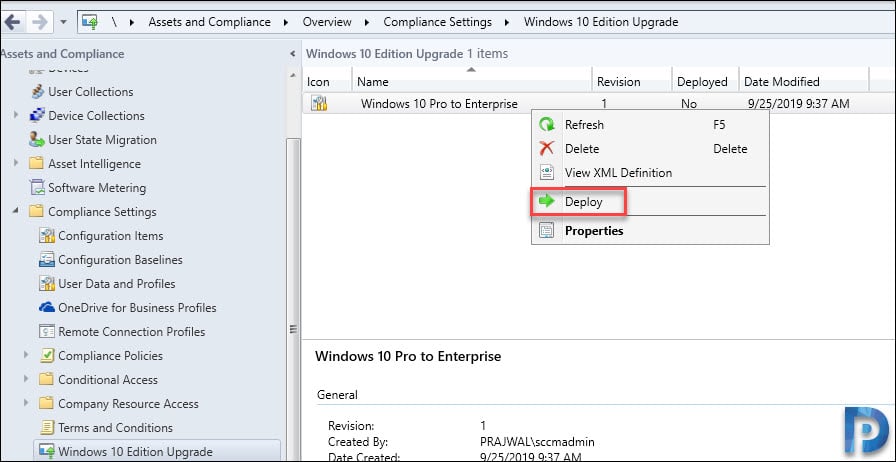
Task: Select Overview in the breadcrumb path
Action: (x=327, y=22)
